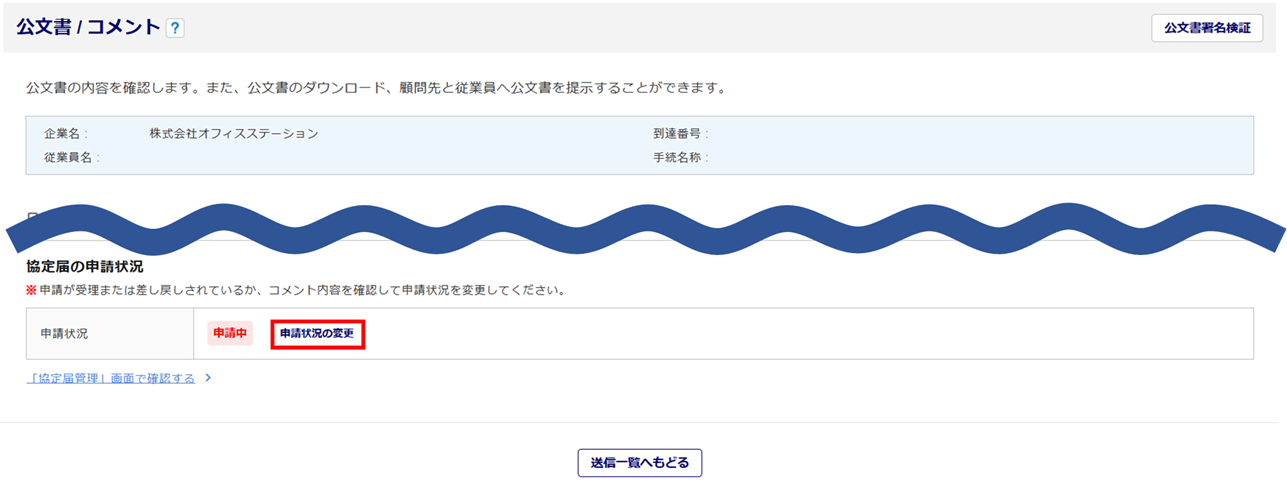Select the 企業名 label
This screenshot has width=1287, height=503.
pos(66,133)
